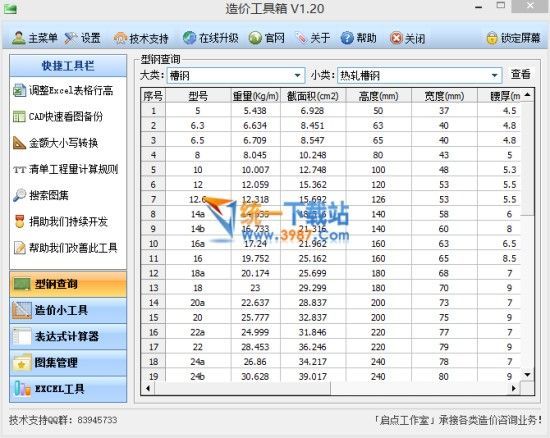Open the 图集管理 panel
Image resolution: width=550 pixels, height=438 pixels.
(x=68, y=363)
